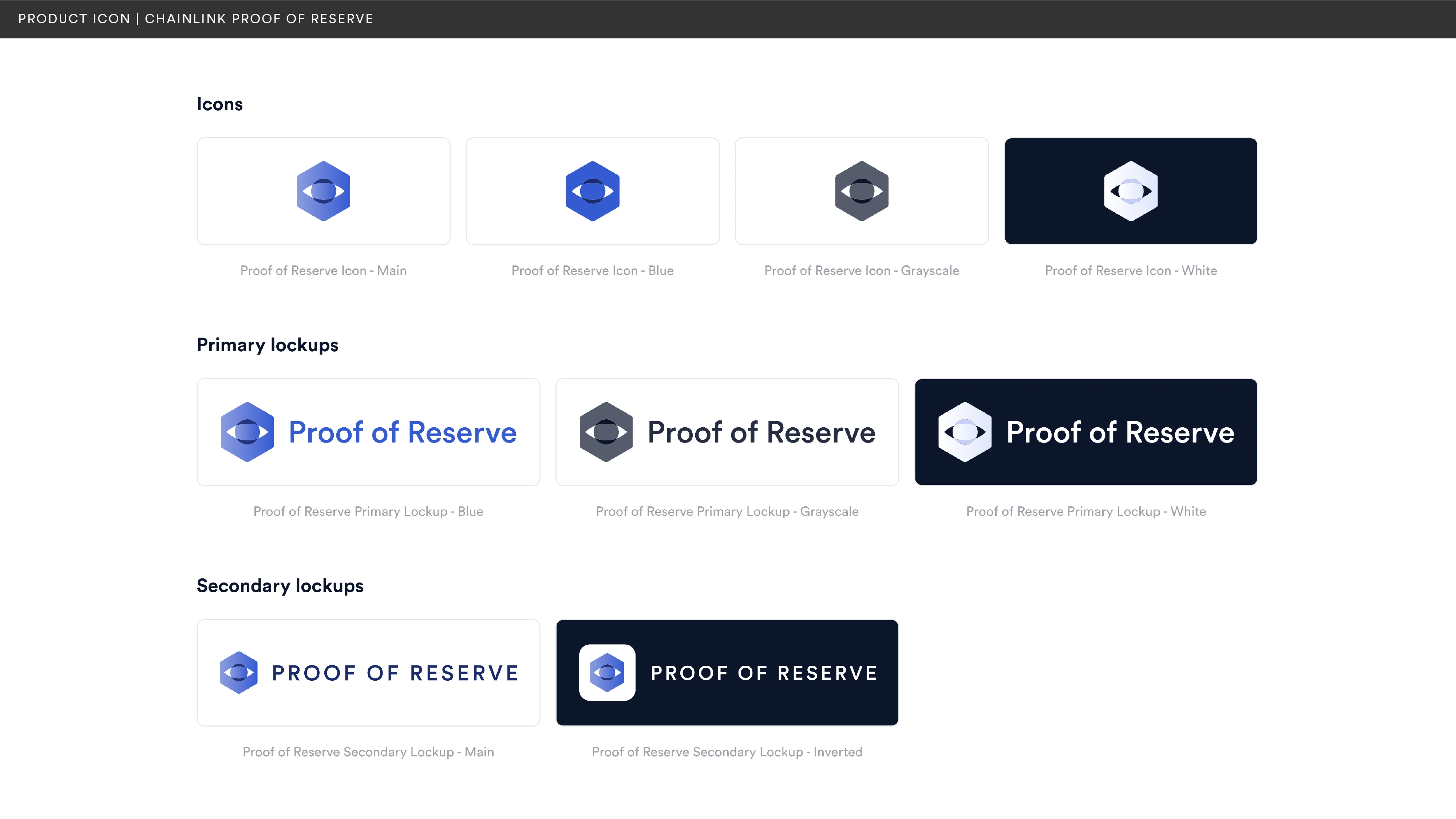Click the blue hexagon icon in Primary Lockup - Blue
The width and height of the screenshot is (1456, 819).
247,432
